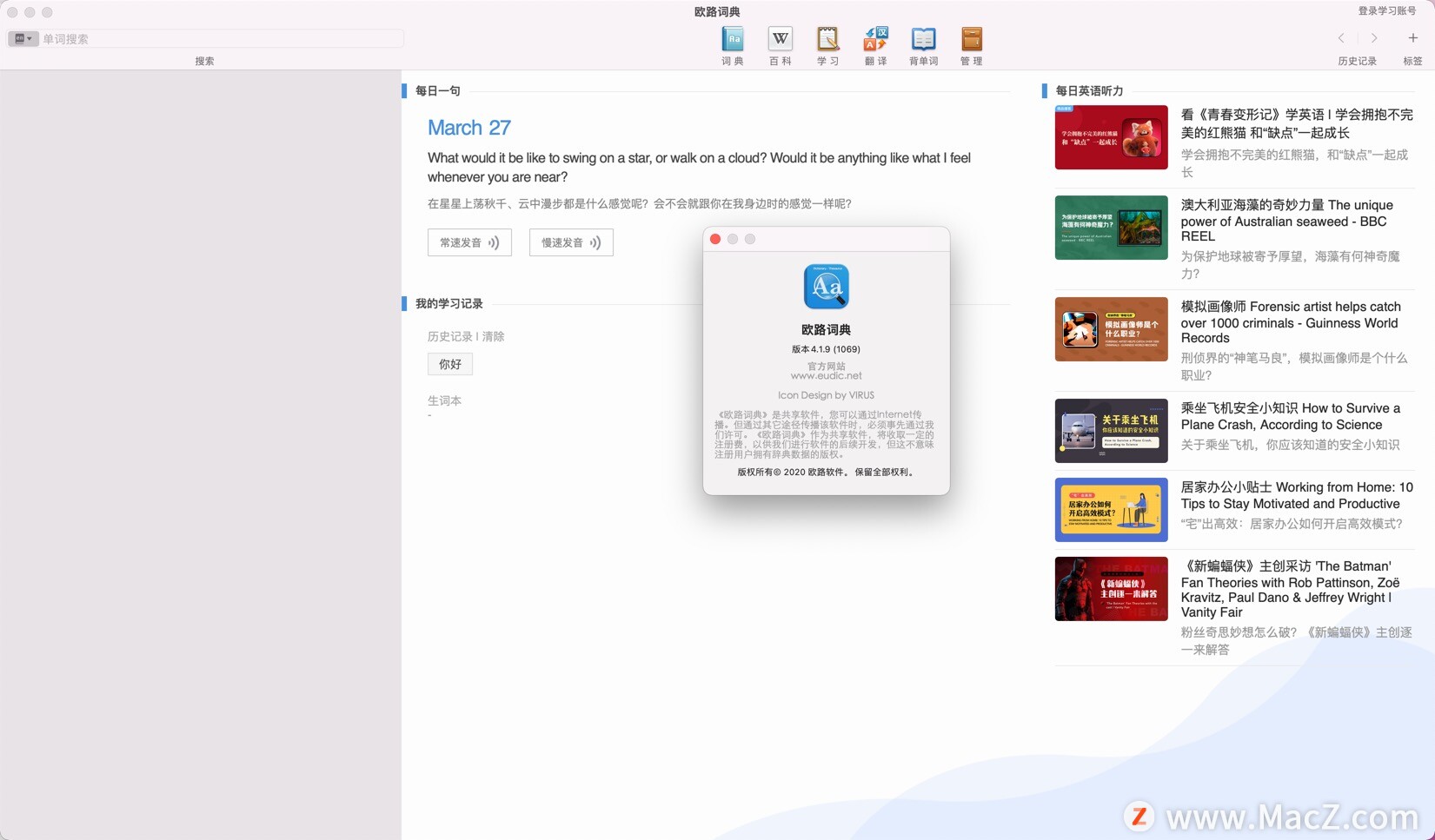The height and width of the screenshot is (840, 1435).
Task: Open the www.eudic.net link in the About dialog
Action: click(826, 376)
